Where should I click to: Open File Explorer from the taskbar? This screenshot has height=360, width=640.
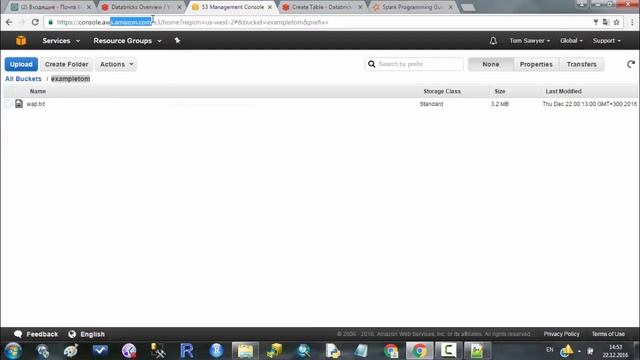coord(245,351)
